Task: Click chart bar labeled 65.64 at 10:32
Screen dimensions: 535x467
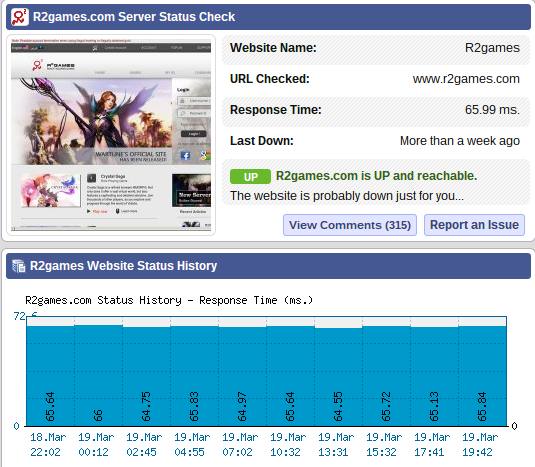Action: tap(290, 376)
